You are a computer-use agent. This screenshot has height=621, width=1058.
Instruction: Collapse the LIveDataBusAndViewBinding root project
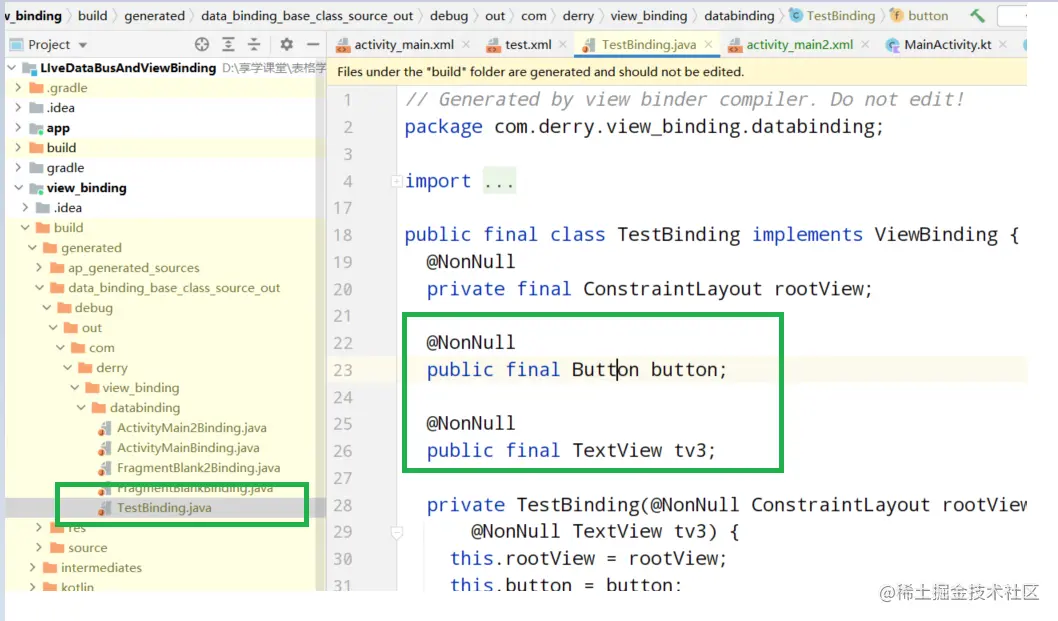[x=11, y=68]
